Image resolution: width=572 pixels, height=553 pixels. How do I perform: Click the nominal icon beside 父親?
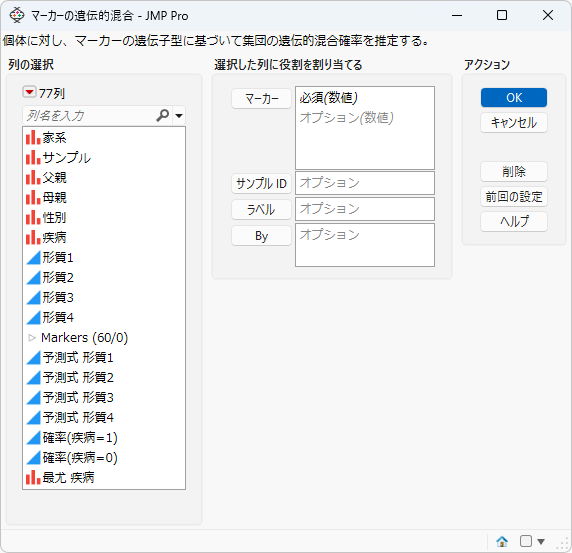(x=33, y=178)
